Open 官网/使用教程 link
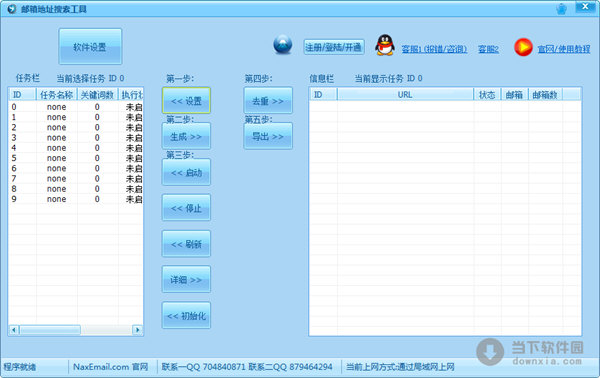Image resolution: width=600 pixels, height=378 pixels. pyautogui.click(x=563, y=49)
